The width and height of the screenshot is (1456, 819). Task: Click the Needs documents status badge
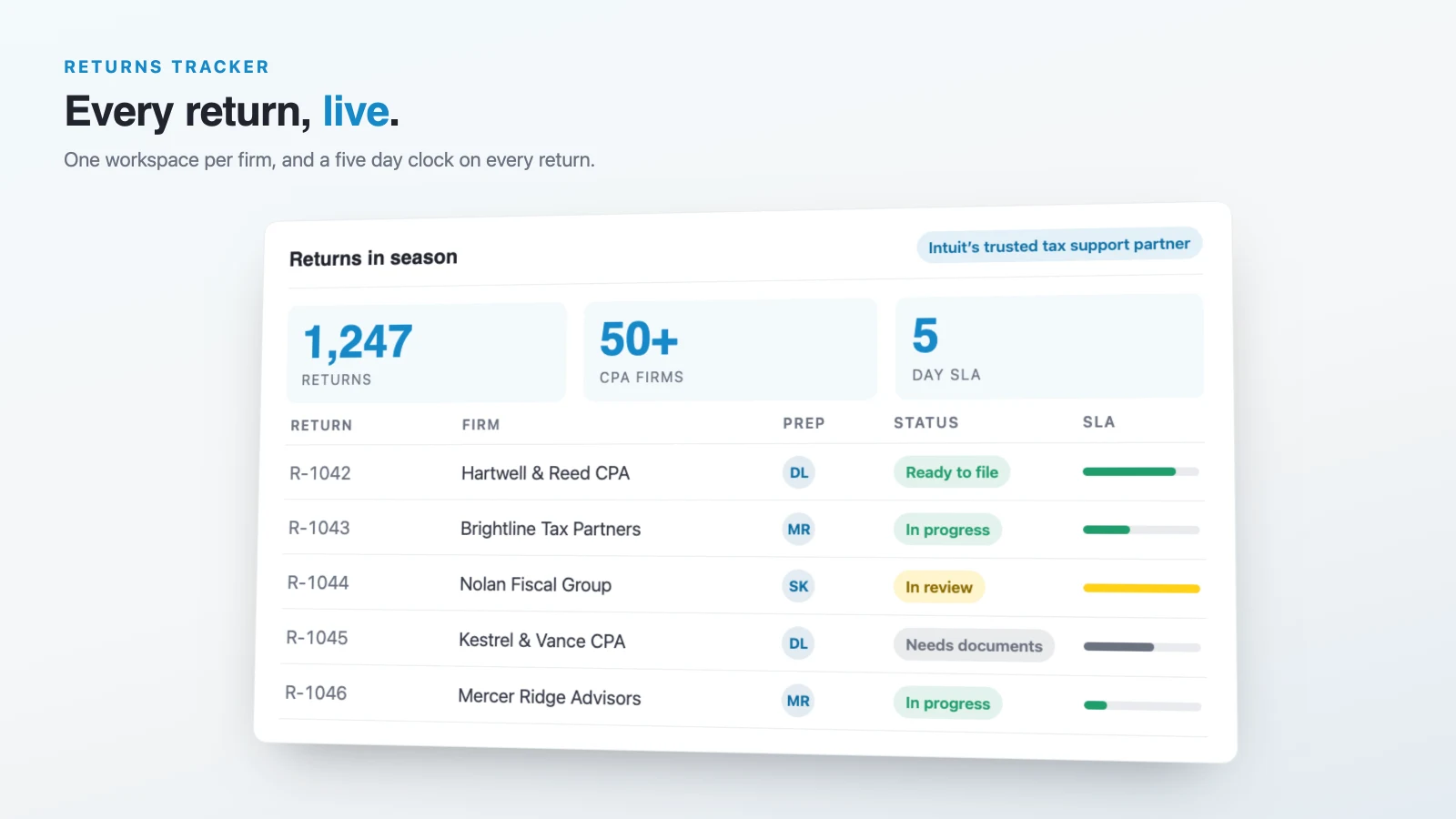point(974,645)
